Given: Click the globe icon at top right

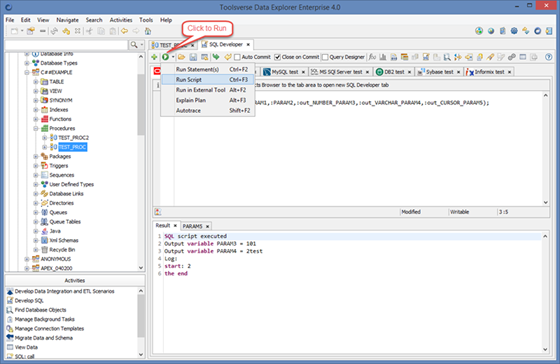Looking at the screenshot, I should (491, 31).
